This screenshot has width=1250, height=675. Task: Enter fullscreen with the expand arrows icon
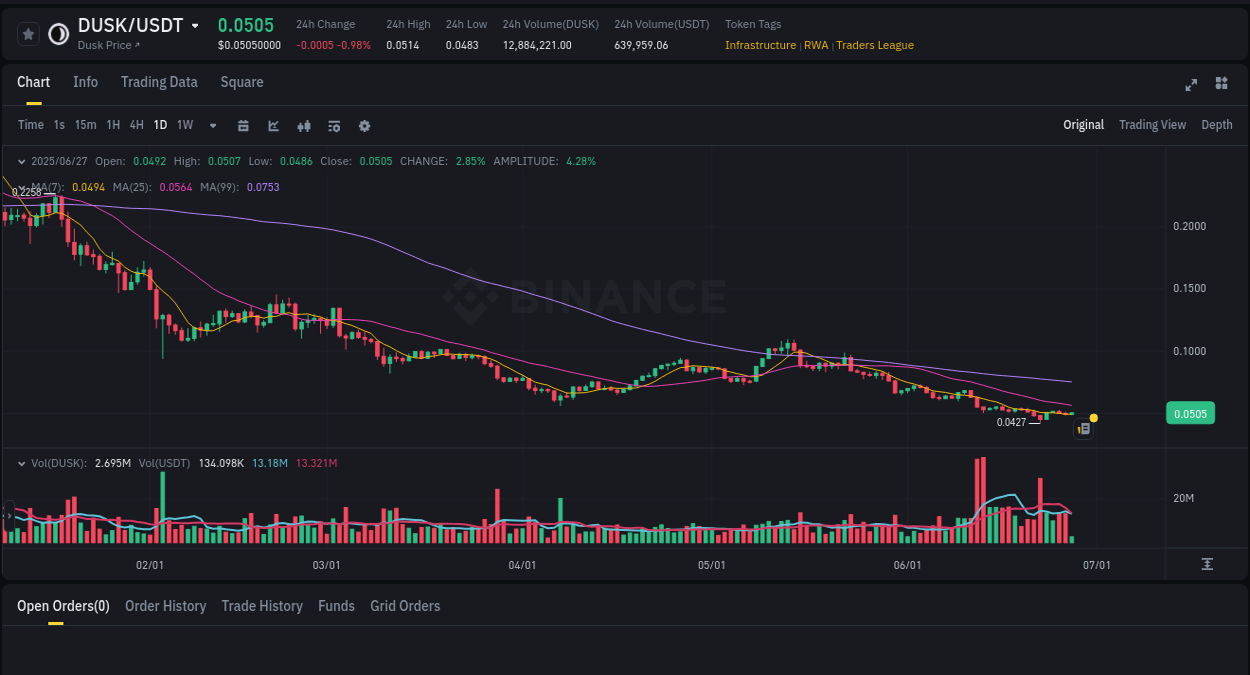[x=1190, y=85]
